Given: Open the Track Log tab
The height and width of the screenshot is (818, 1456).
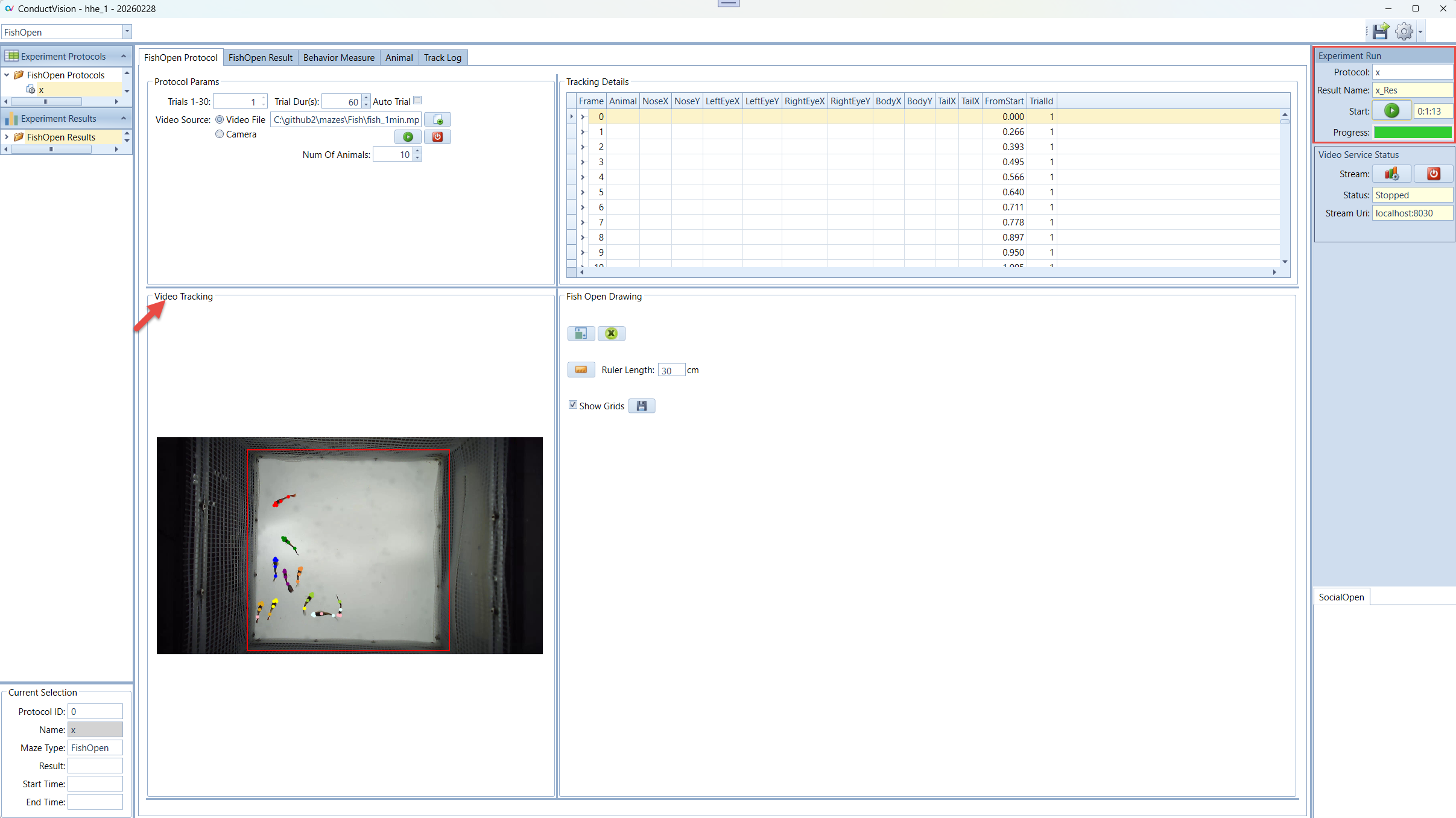Looking at the screenshot, I should [442, 57].
